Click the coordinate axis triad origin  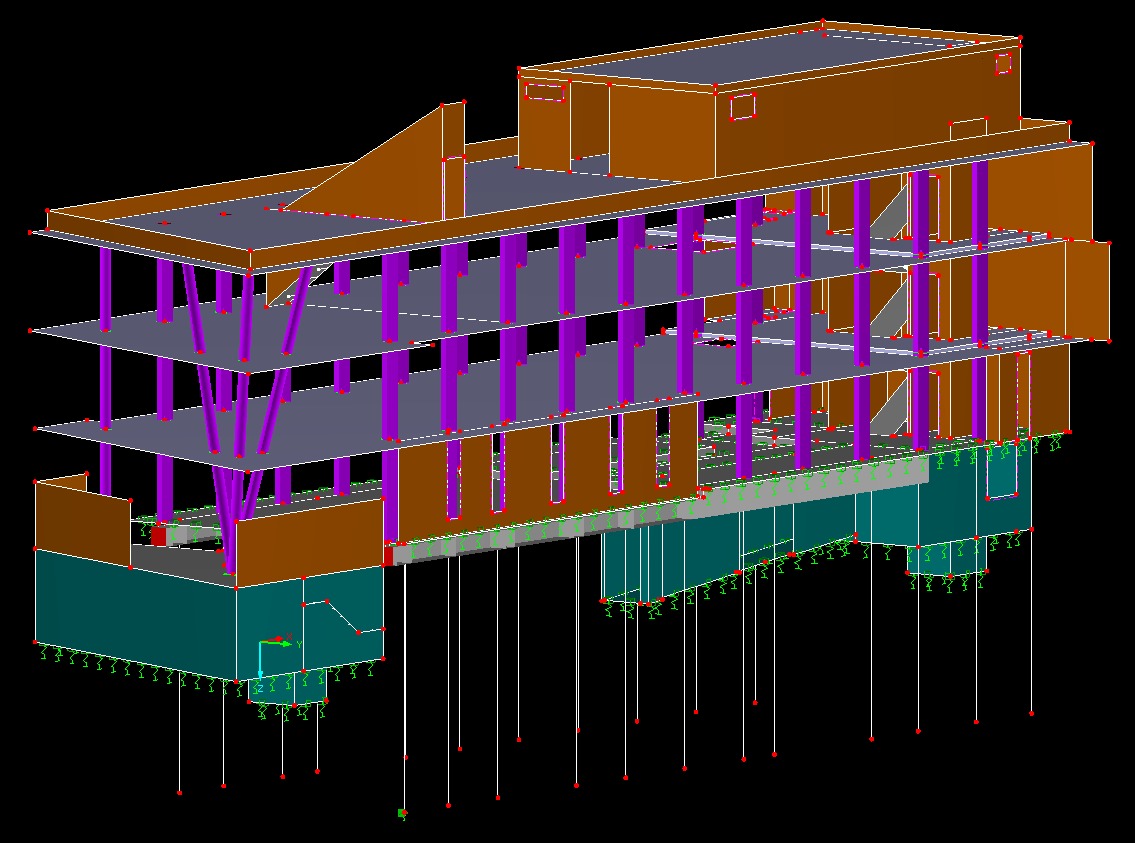(x=261, y=643)
